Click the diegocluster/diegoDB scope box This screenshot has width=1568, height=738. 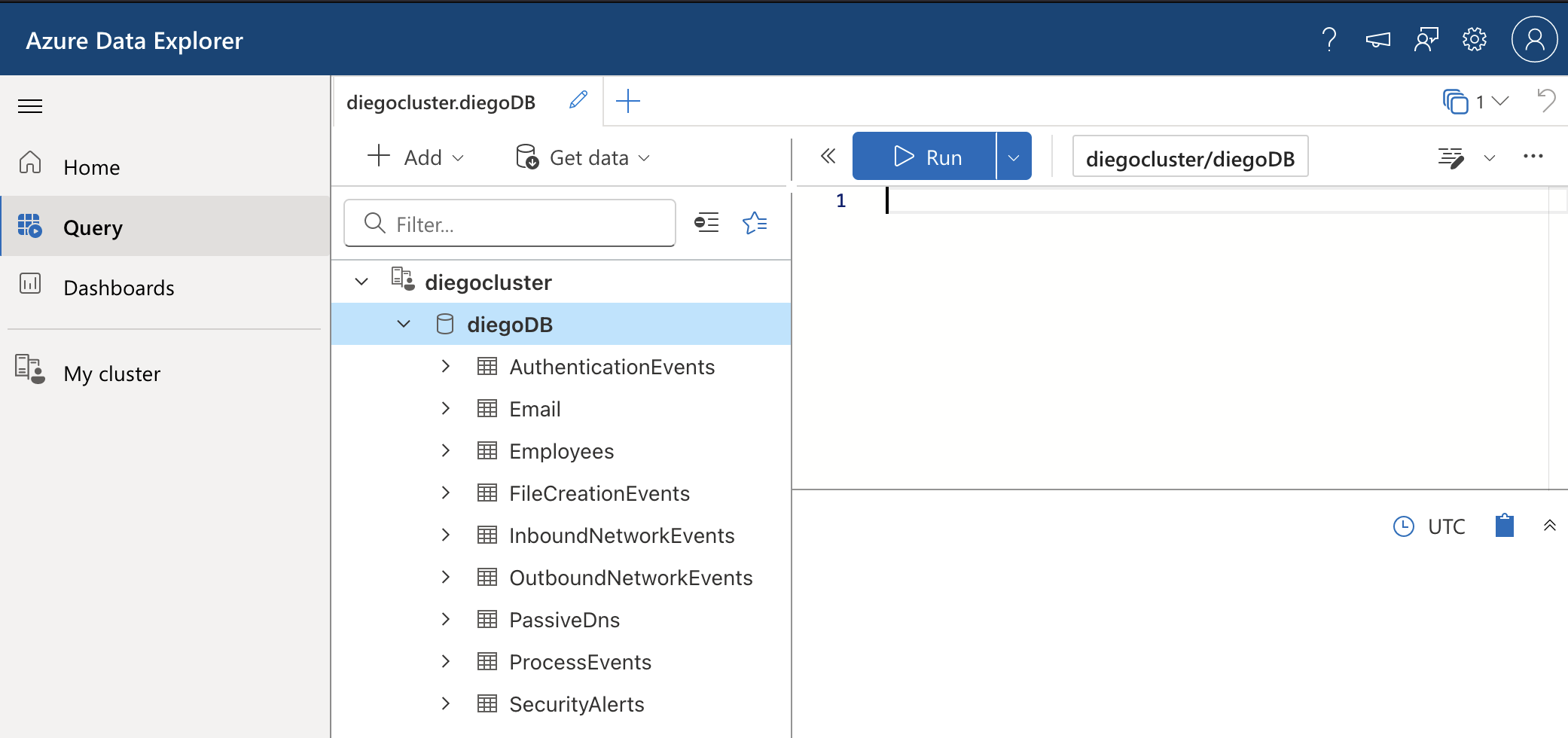[x=1190, y=157]
